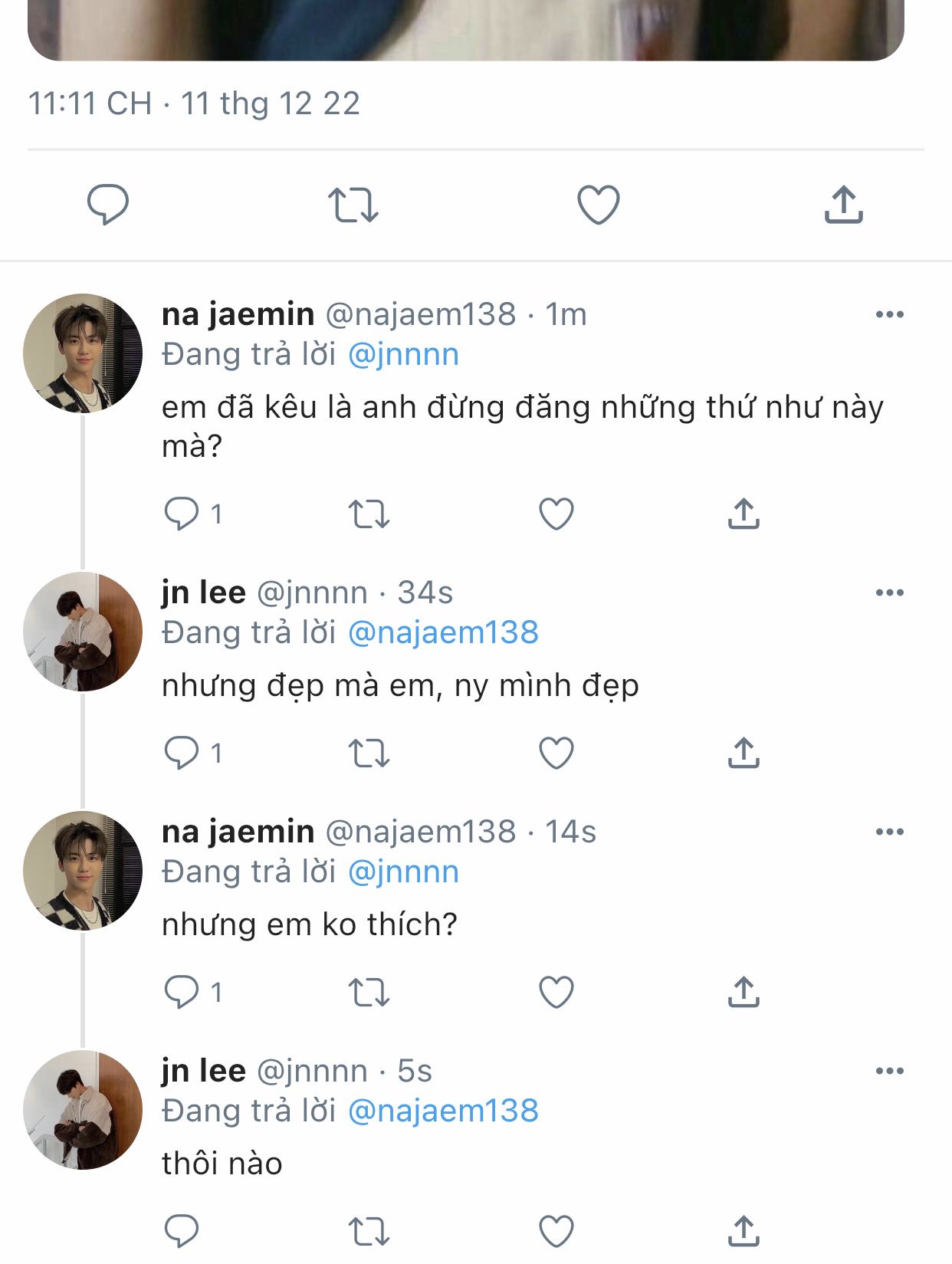Like the reply "nhưng đẹp mà em"
The width and height of the screenshot is (952, 1264).
coord(556,753)
